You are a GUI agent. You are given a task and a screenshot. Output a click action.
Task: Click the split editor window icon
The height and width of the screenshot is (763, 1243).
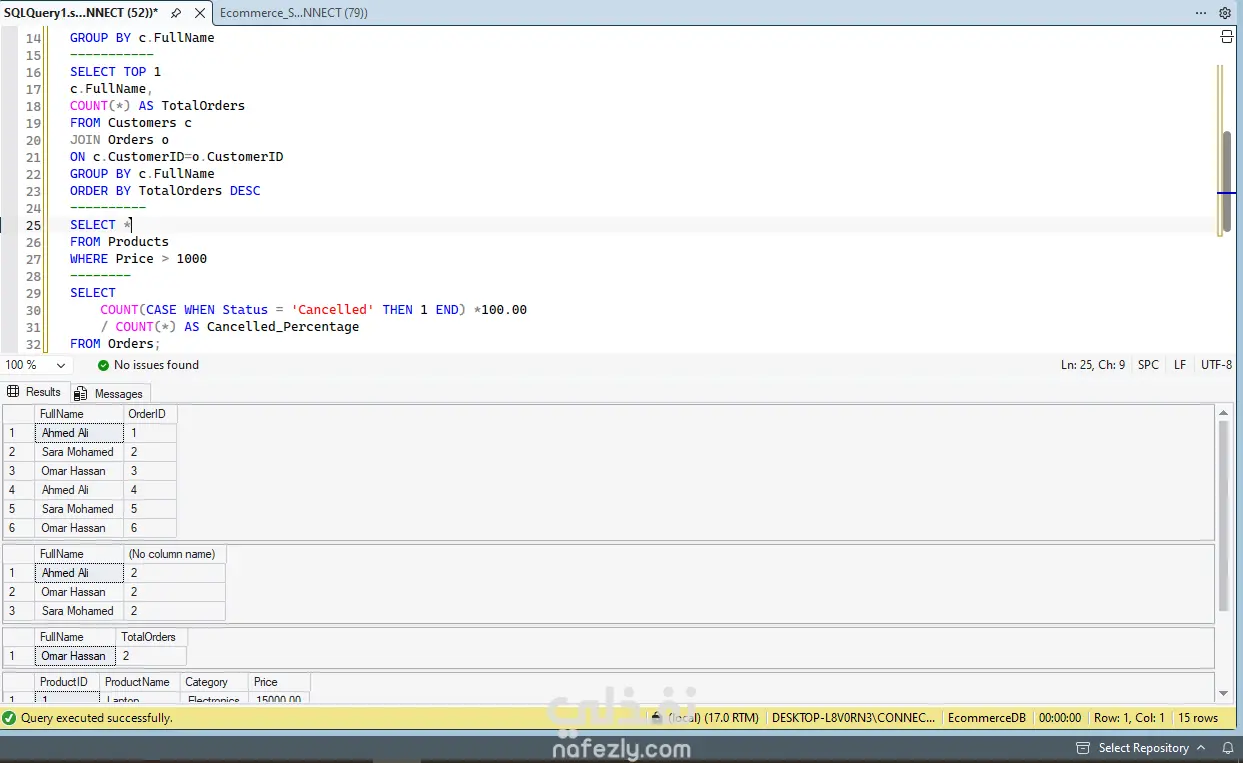[1227, 37]
